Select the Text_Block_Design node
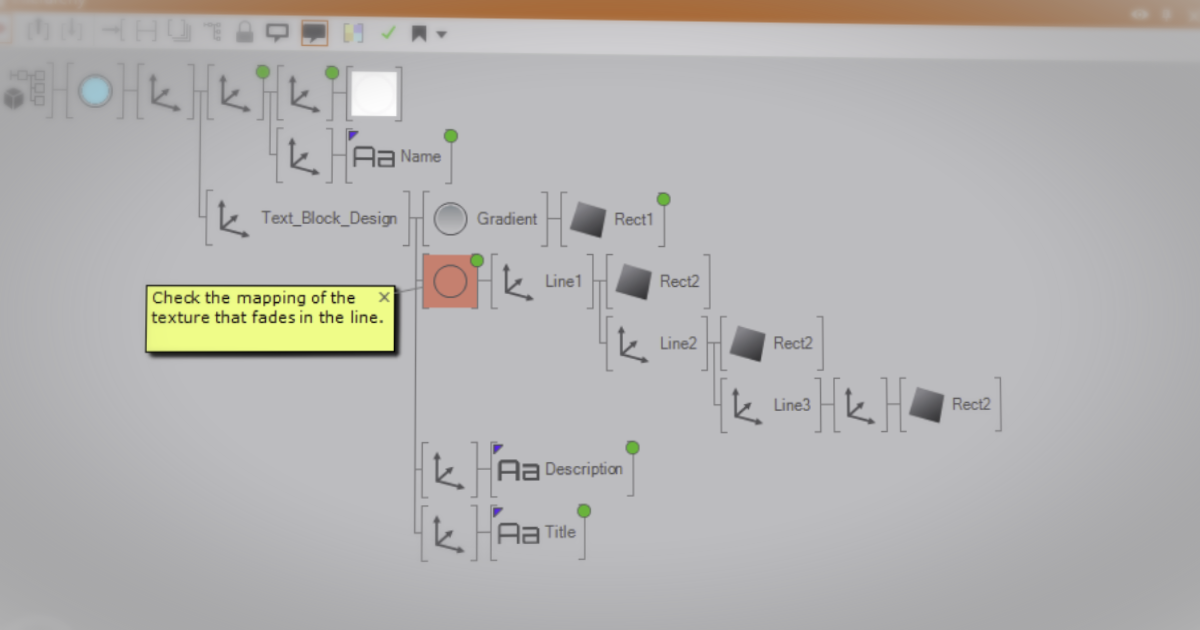The width and height of the screenshot is (1200, 630). [x=328, y=218]
